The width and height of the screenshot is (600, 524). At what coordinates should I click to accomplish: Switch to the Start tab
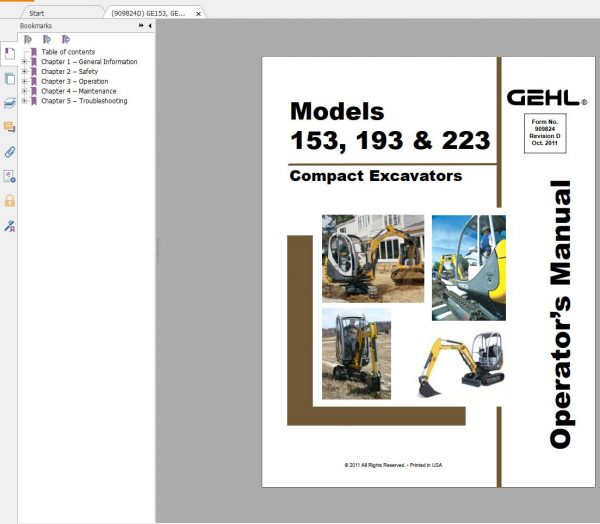point(37,13)
